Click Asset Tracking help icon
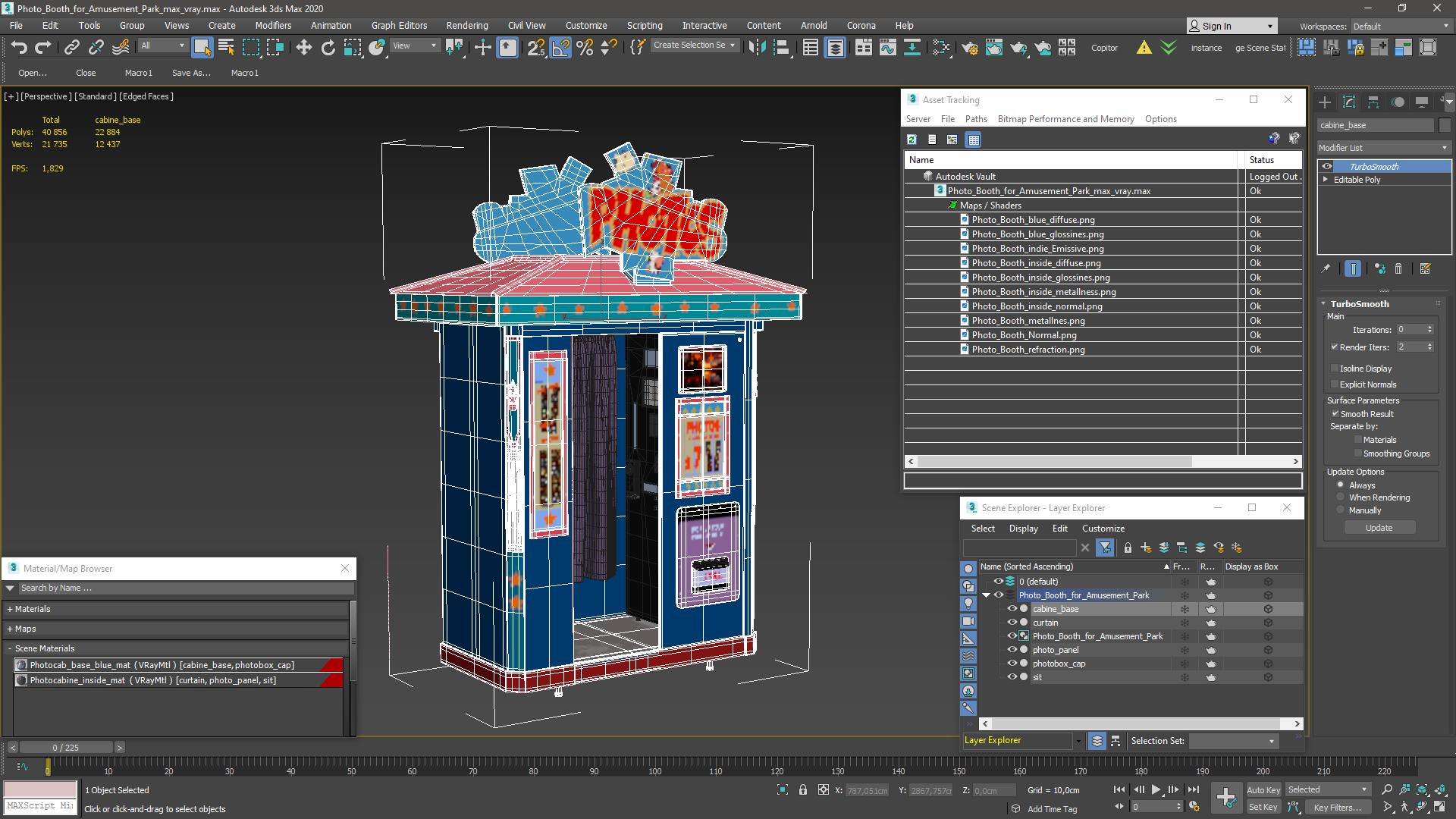The width and height of the screenshot is (1456, 819). (1273, 139)
